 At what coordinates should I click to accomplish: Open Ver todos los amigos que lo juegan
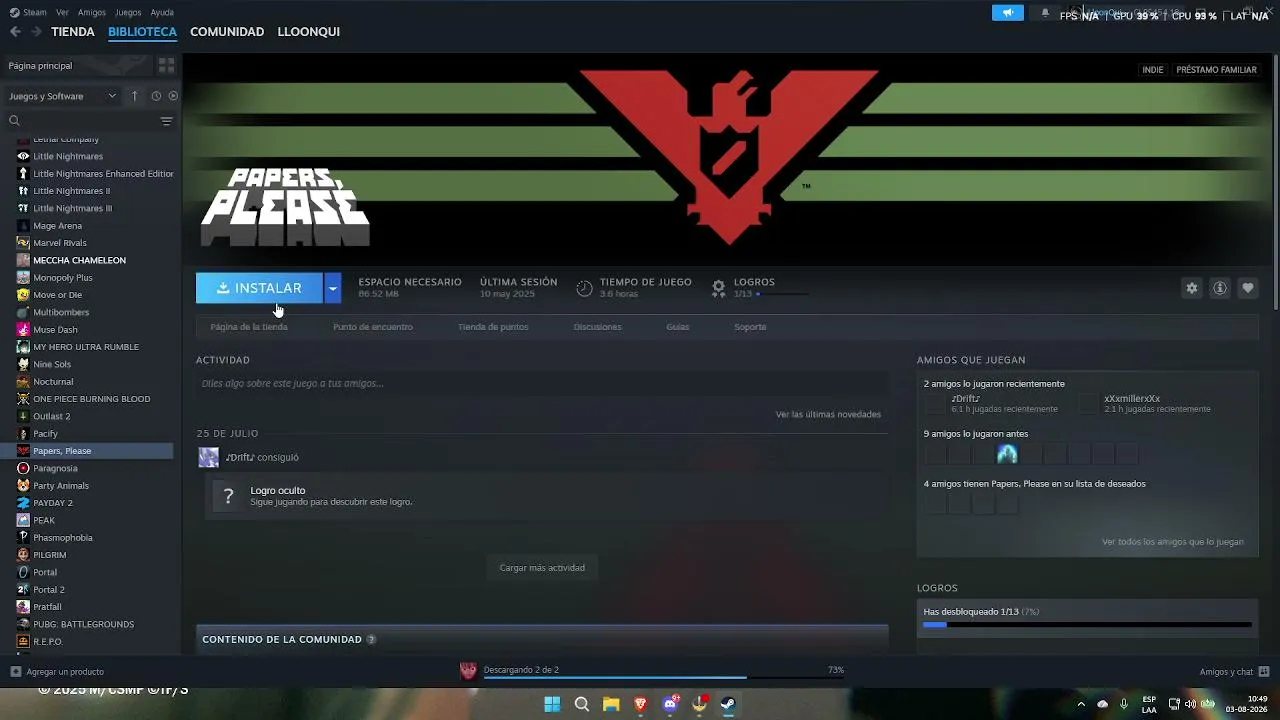[x=1173, y=542]
